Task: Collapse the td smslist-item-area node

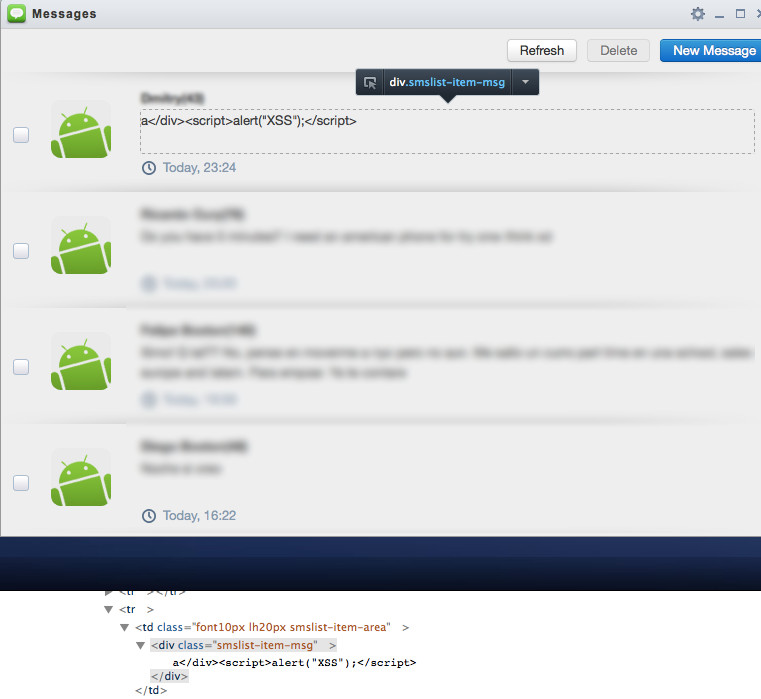Action: 125,628
